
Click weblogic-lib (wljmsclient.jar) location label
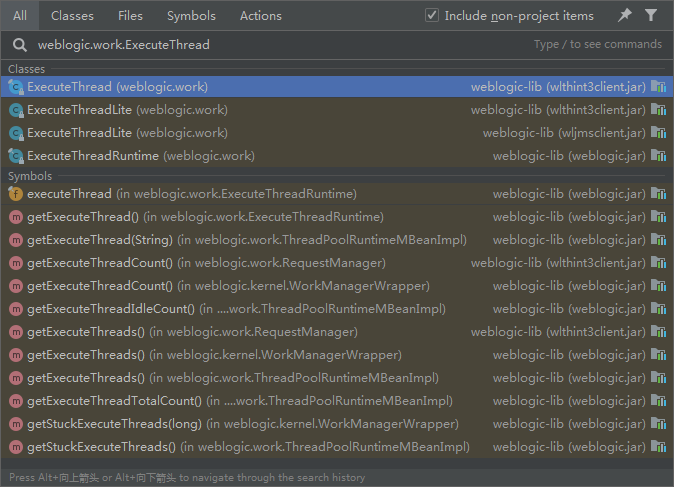point(564,133)
